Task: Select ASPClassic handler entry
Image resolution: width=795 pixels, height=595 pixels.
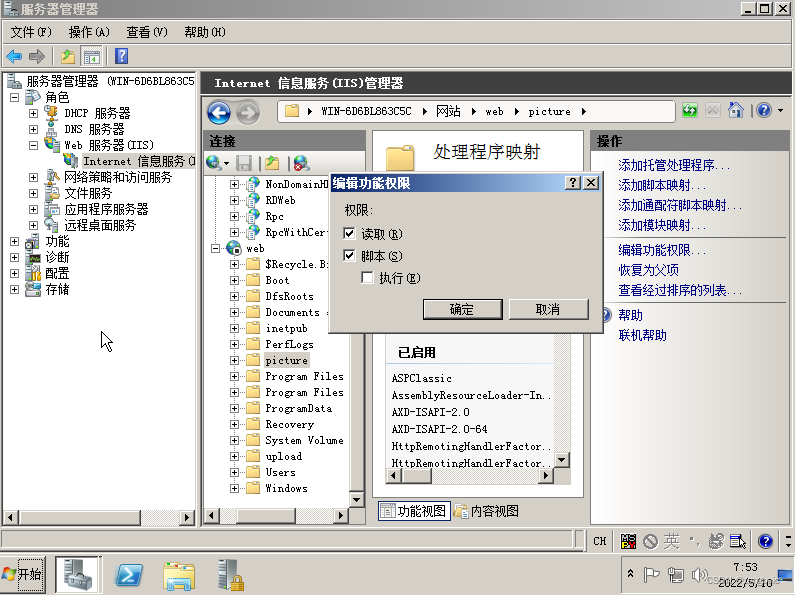Action: tap(421, 378)
